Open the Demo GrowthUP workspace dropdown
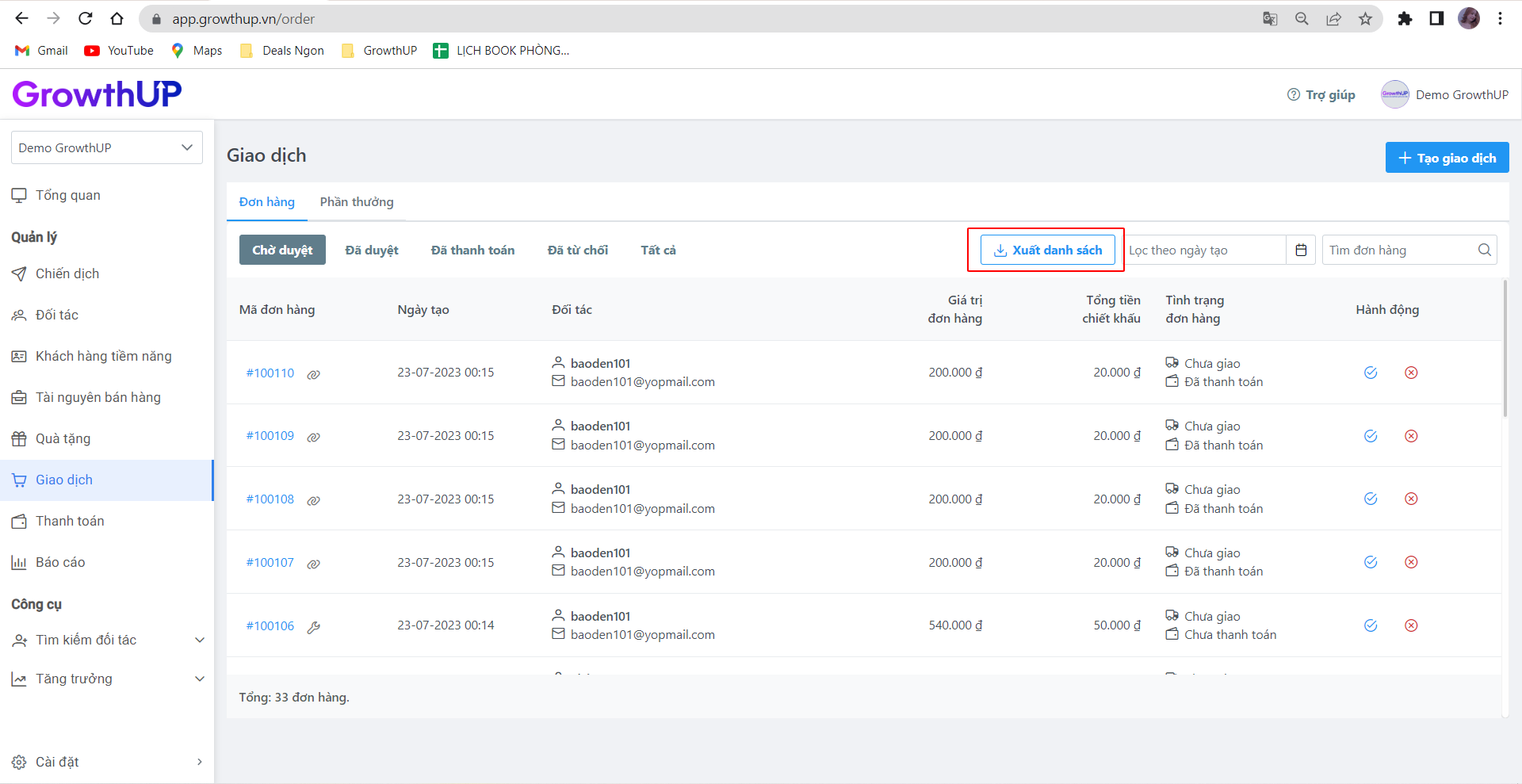The width and height of the screenshot is (1522, 784). click(106, 147)
